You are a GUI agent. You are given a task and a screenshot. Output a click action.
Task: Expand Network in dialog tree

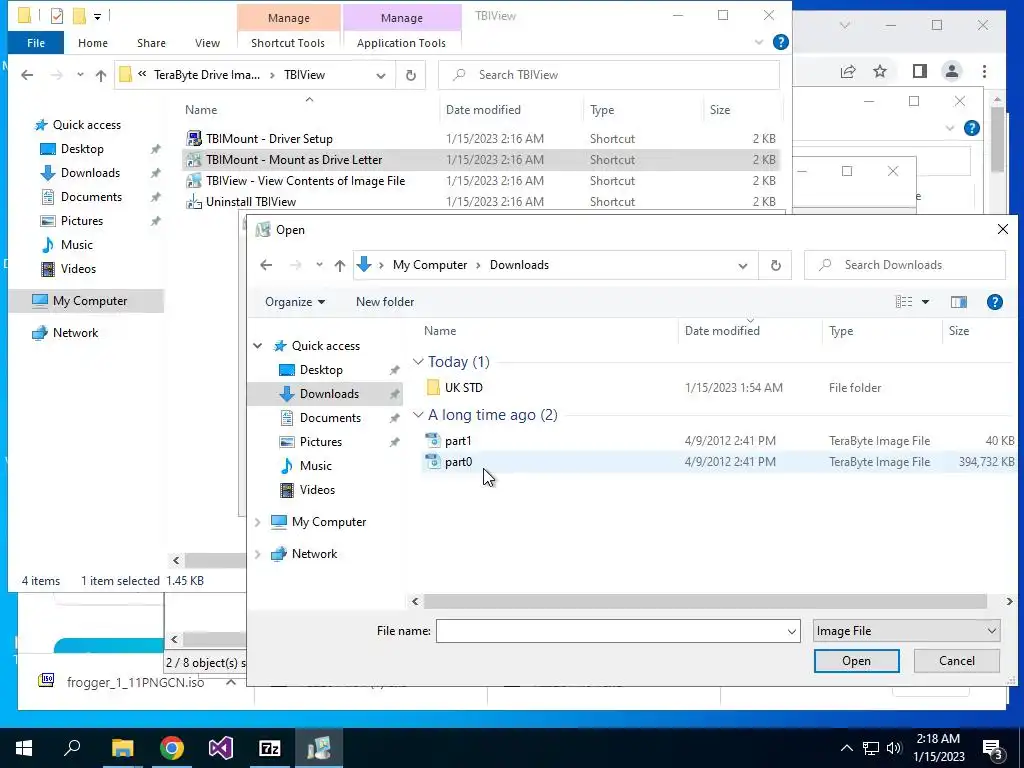(258, 554)
